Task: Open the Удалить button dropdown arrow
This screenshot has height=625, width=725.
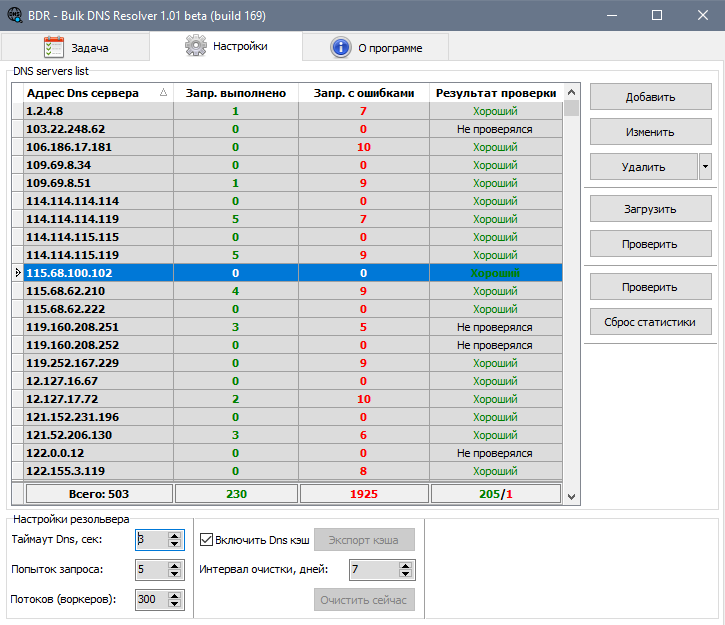Action: click(705, 166)
